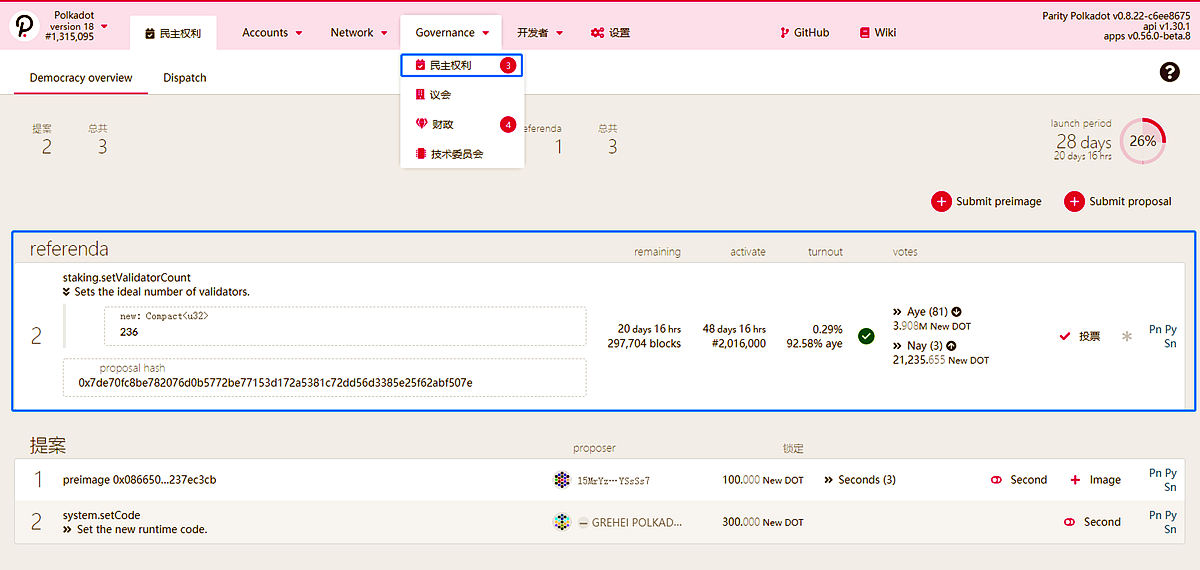Expand the 开发者 menu
The image size is (1200, 570).
[540, 33]
